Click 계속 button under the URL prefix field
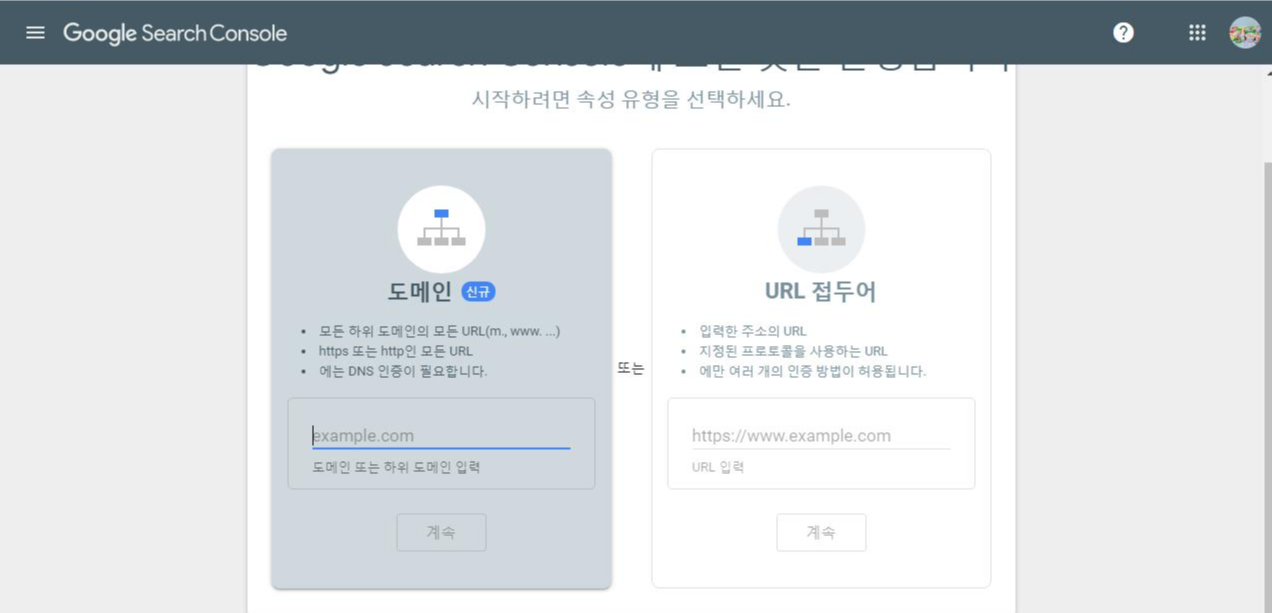Image resolution: width=1272 pixels, height=613 pixels. [x=821, y=533]
